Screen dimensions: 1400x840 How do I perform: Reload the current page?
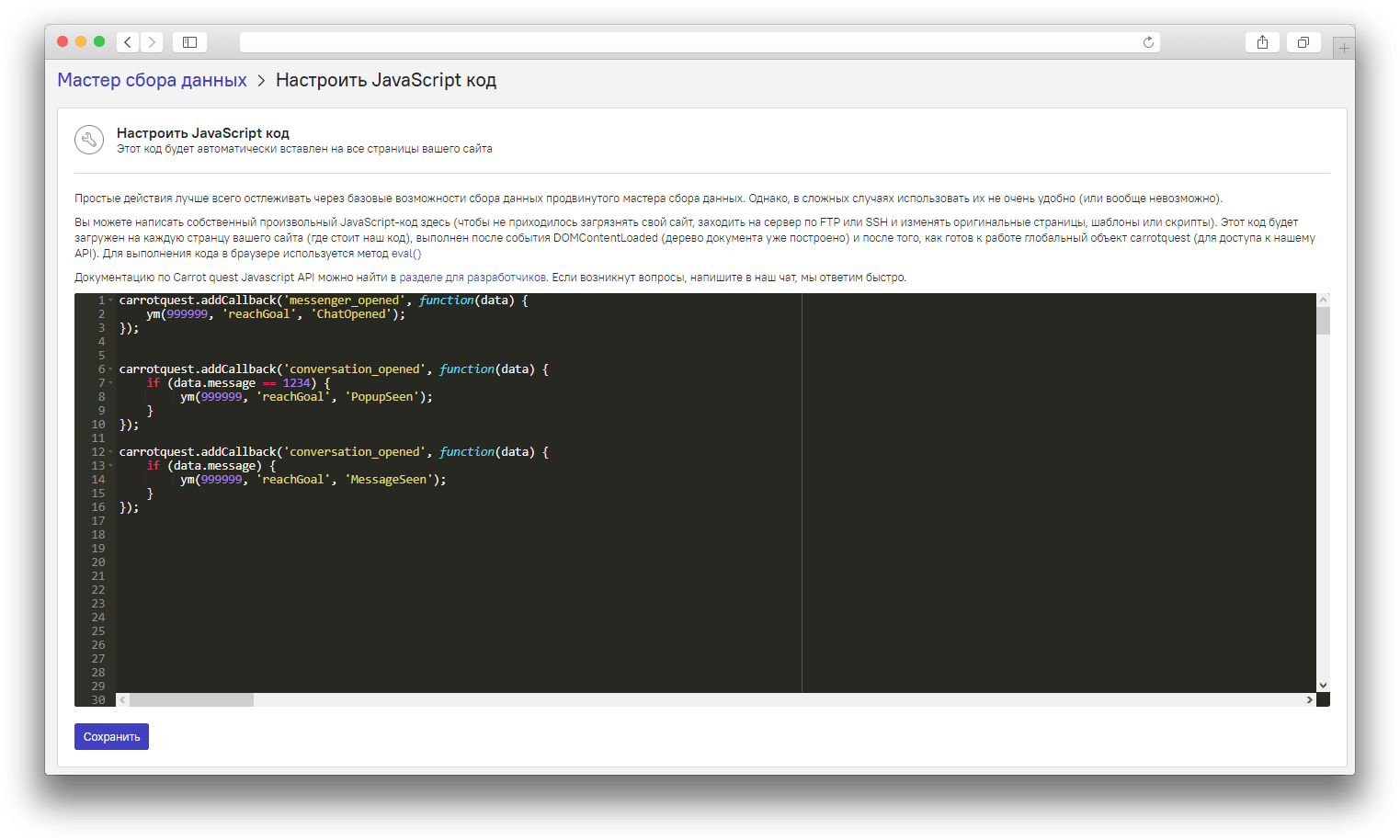[x=1147, y=41]
